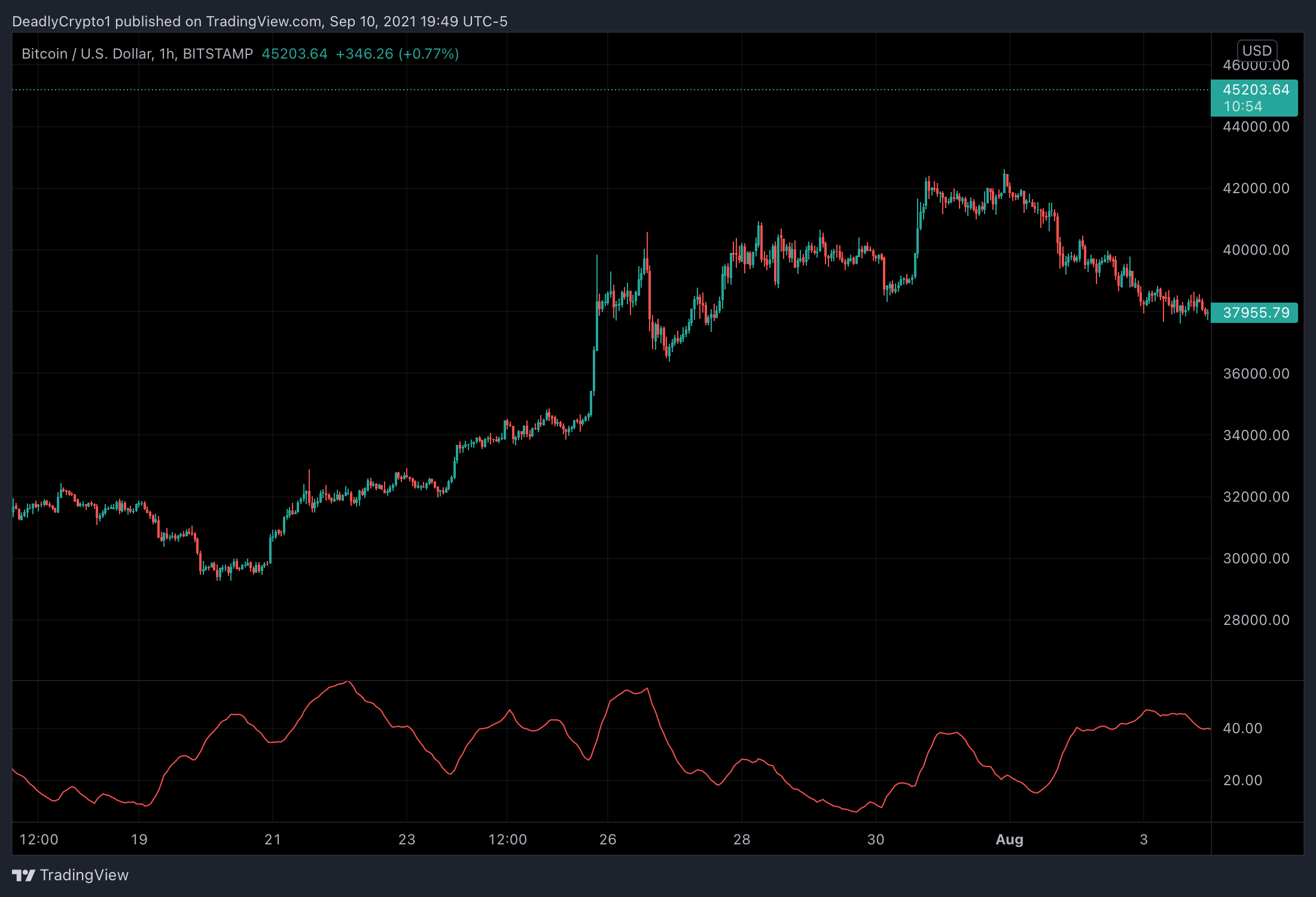The width and height of the screenshot is (1316, 897).
Task: Click the 36000.00 price axis label
Action: point(1256,374)
